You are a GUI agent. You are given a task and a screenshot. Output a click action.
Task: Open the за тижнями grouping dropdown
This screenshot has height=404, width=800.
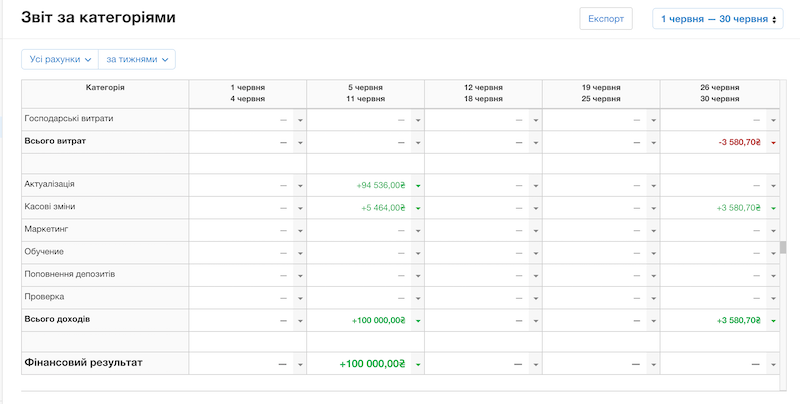[x=137, y=59]
